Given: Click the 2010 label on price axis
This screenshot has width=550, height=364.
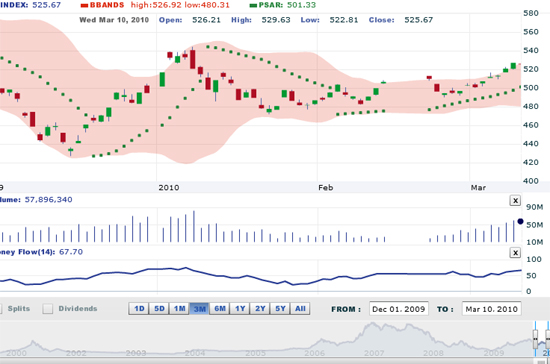Looking at the screenshot, I should point(169,188).
